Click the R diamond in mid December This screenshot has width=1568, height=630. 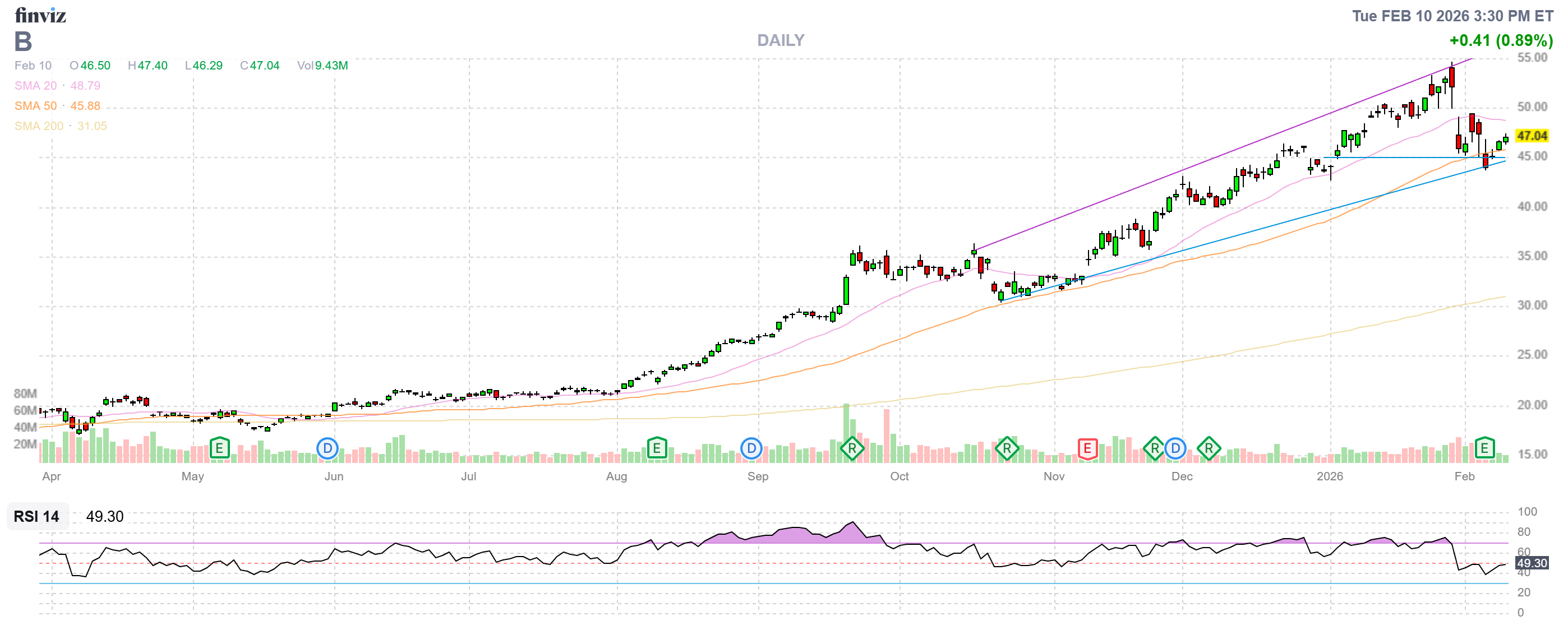coord(1209,449)
